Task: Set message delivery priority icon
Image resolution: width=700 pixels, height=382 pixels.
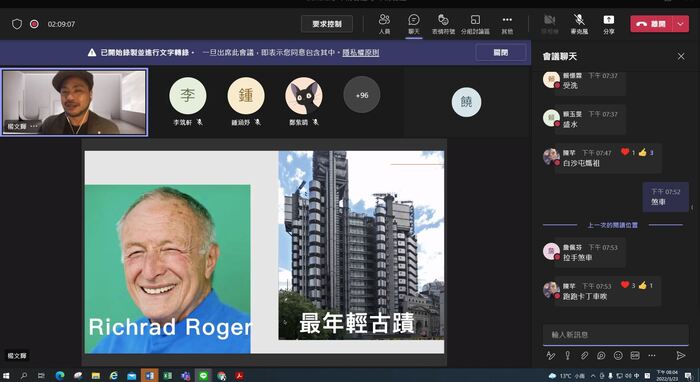Action: coord(567,355)
